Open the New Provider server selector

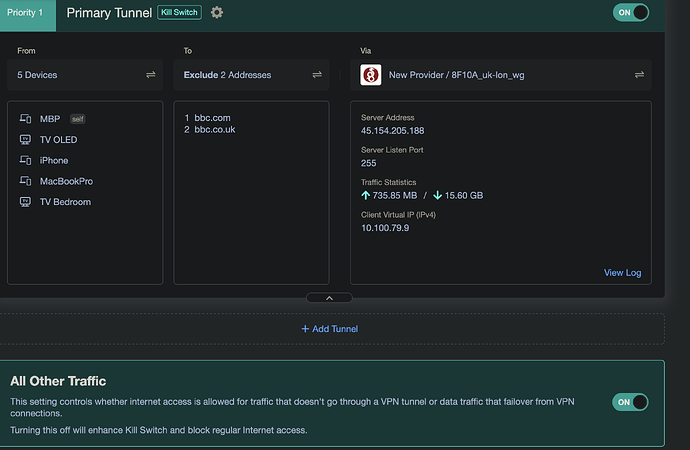501,75
